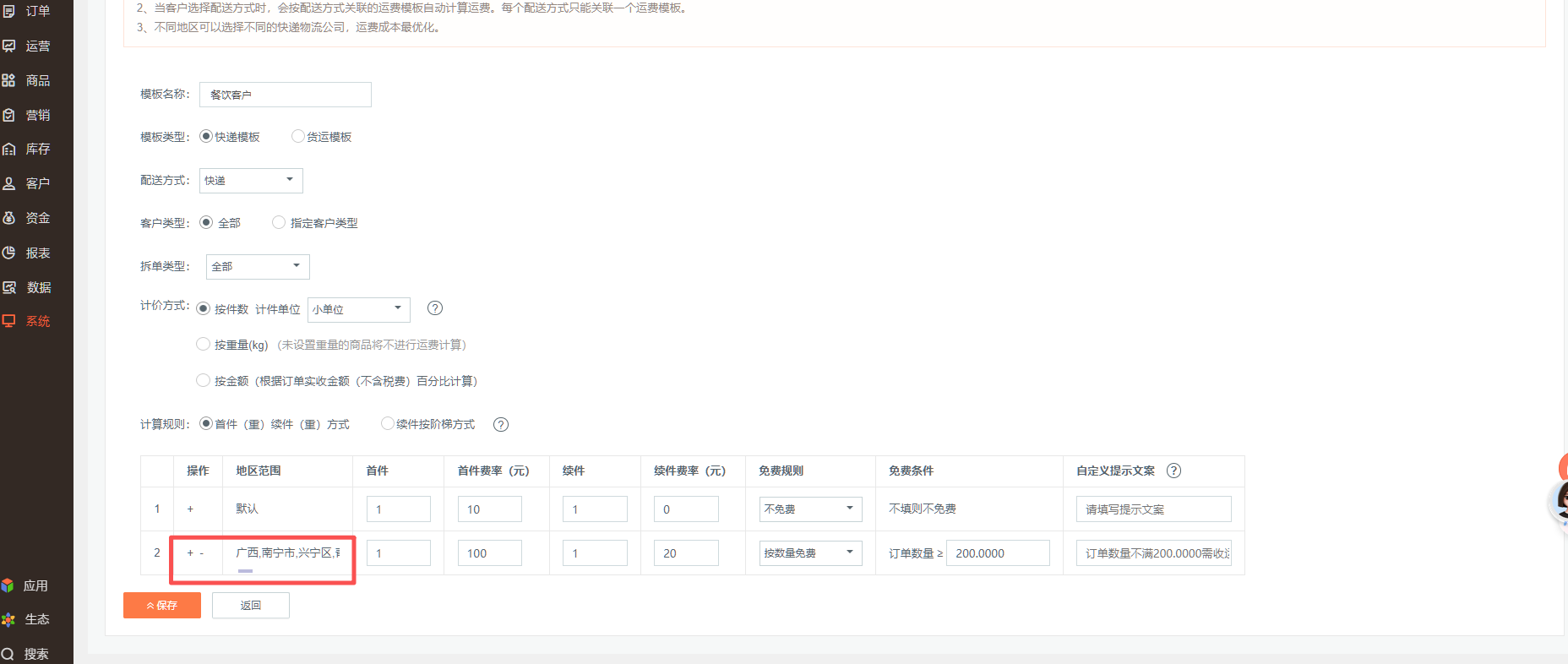
Task: Click the 首件费率 field showing 10
Action: (x=490, y=509)
